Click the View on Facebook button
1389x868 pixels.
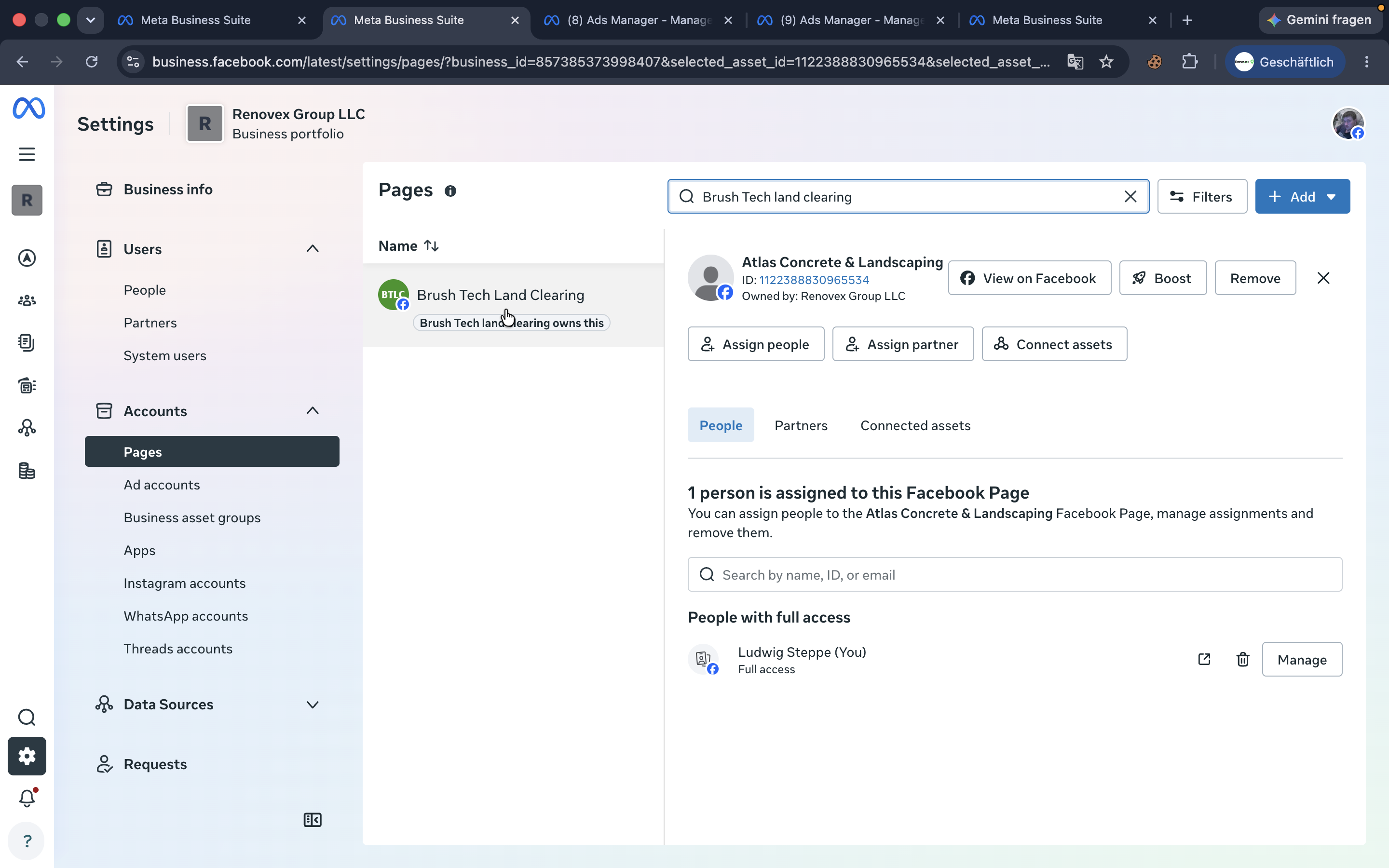point(1030,278)
